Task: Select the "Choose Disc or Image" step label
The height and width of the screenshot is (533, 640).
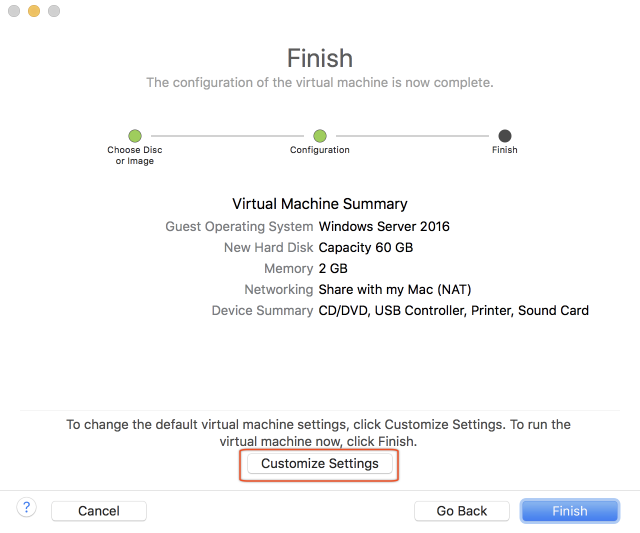Action: click(135, 155)
